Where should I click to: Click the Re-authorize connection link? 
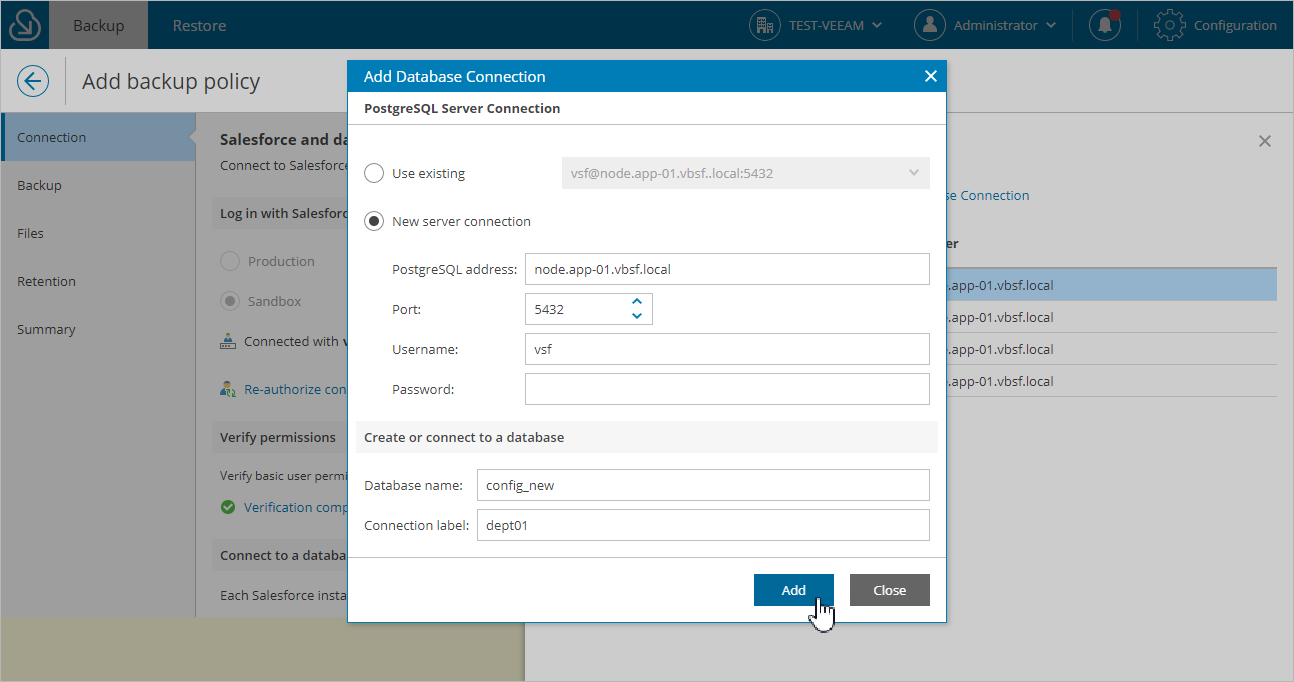[x=295, y=389]
